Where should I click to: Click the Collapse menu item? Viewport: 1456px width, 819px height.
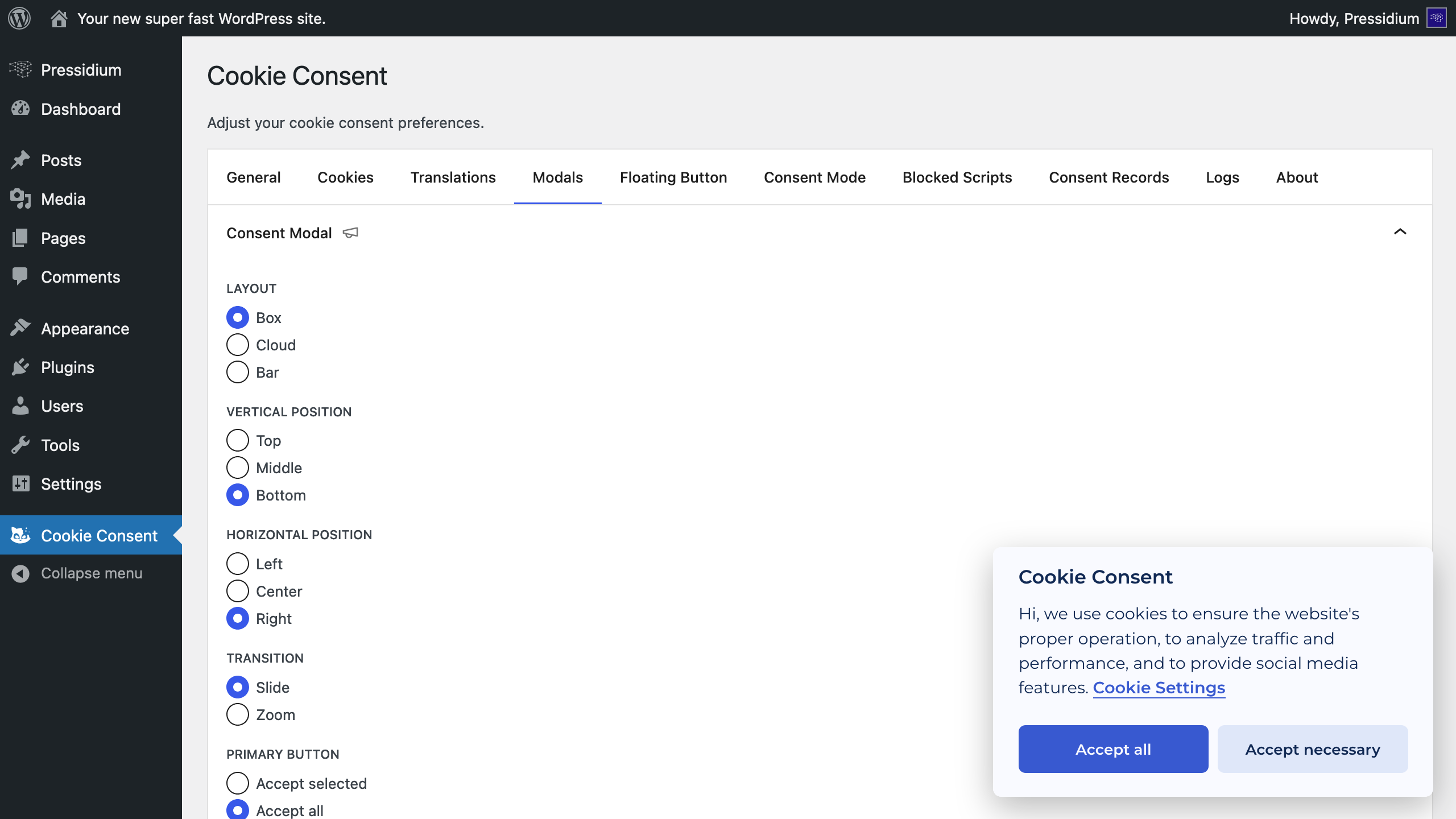[x=91, y=573]
